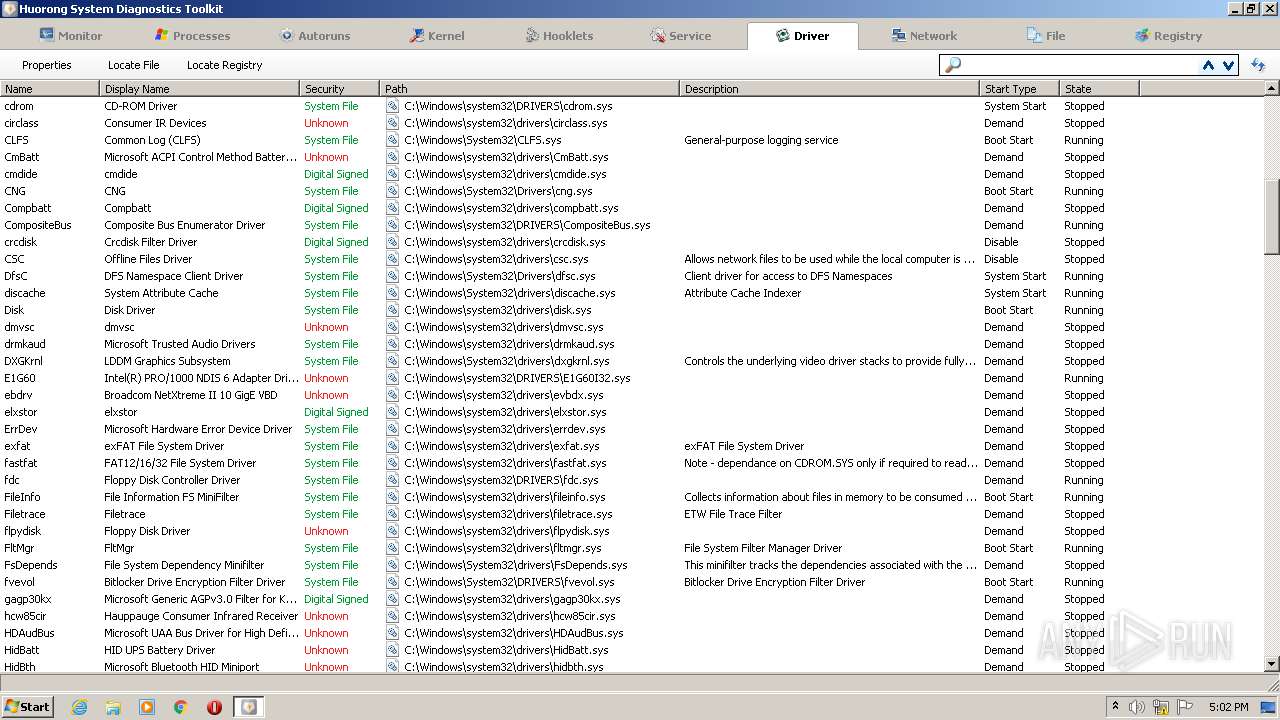Image resolution: width=1280 pixels, height=720 pixels.
Task: Open Windows Media Player taskbar icon
Action: tap(147, 707)
